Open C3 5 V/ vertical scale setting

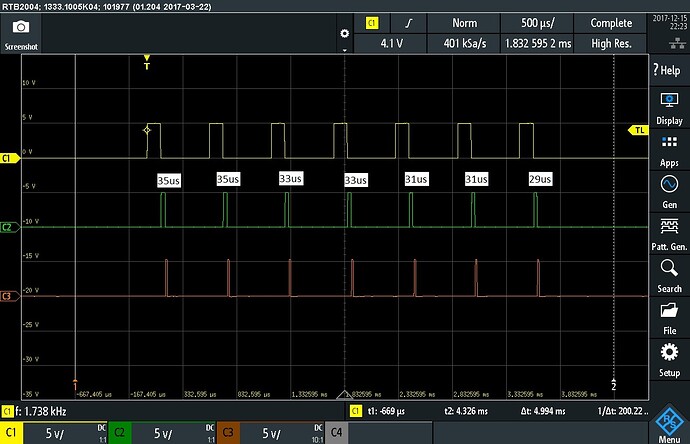272,433
